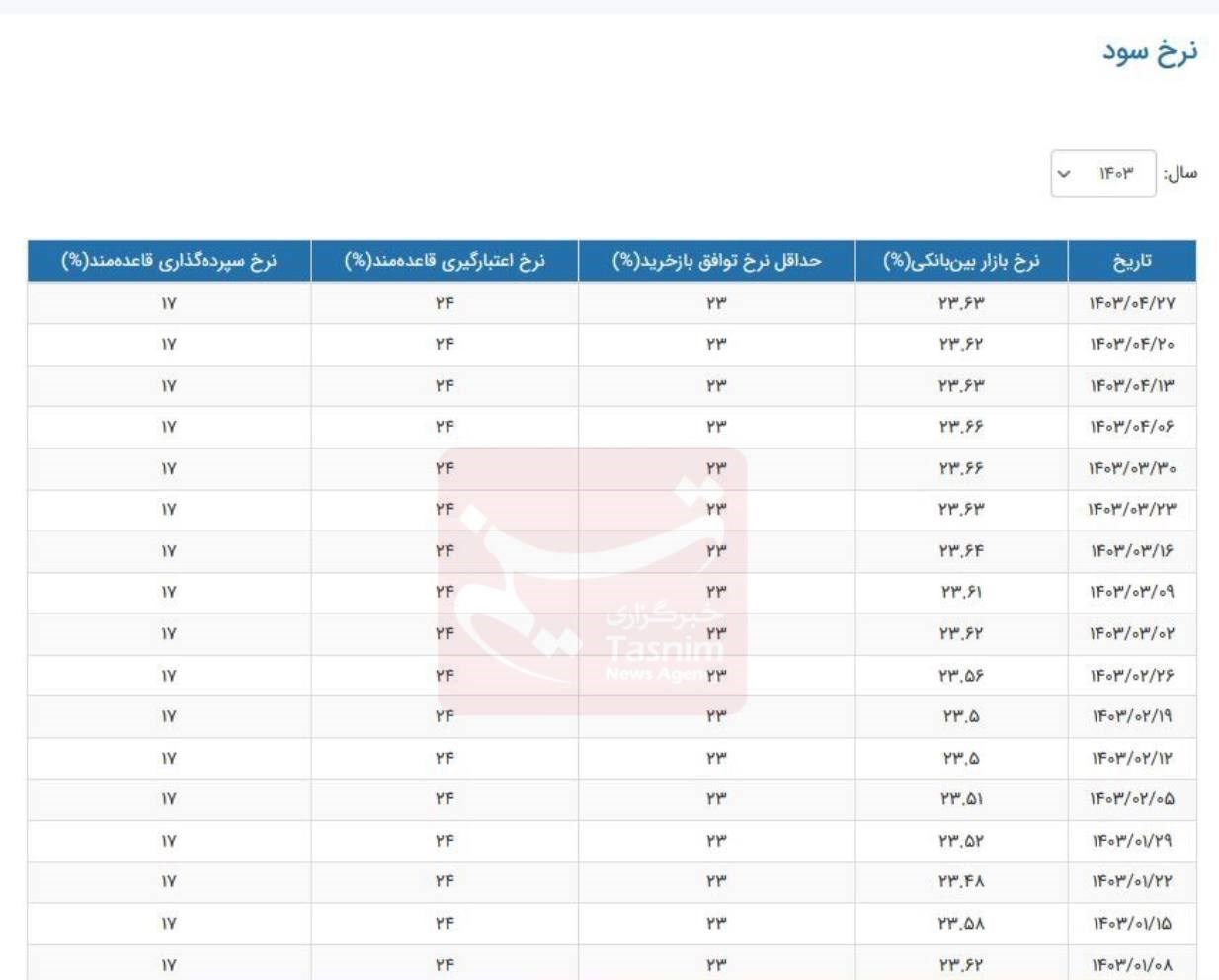Click the chevron arrow in the year selector

tap(1064, 174)
